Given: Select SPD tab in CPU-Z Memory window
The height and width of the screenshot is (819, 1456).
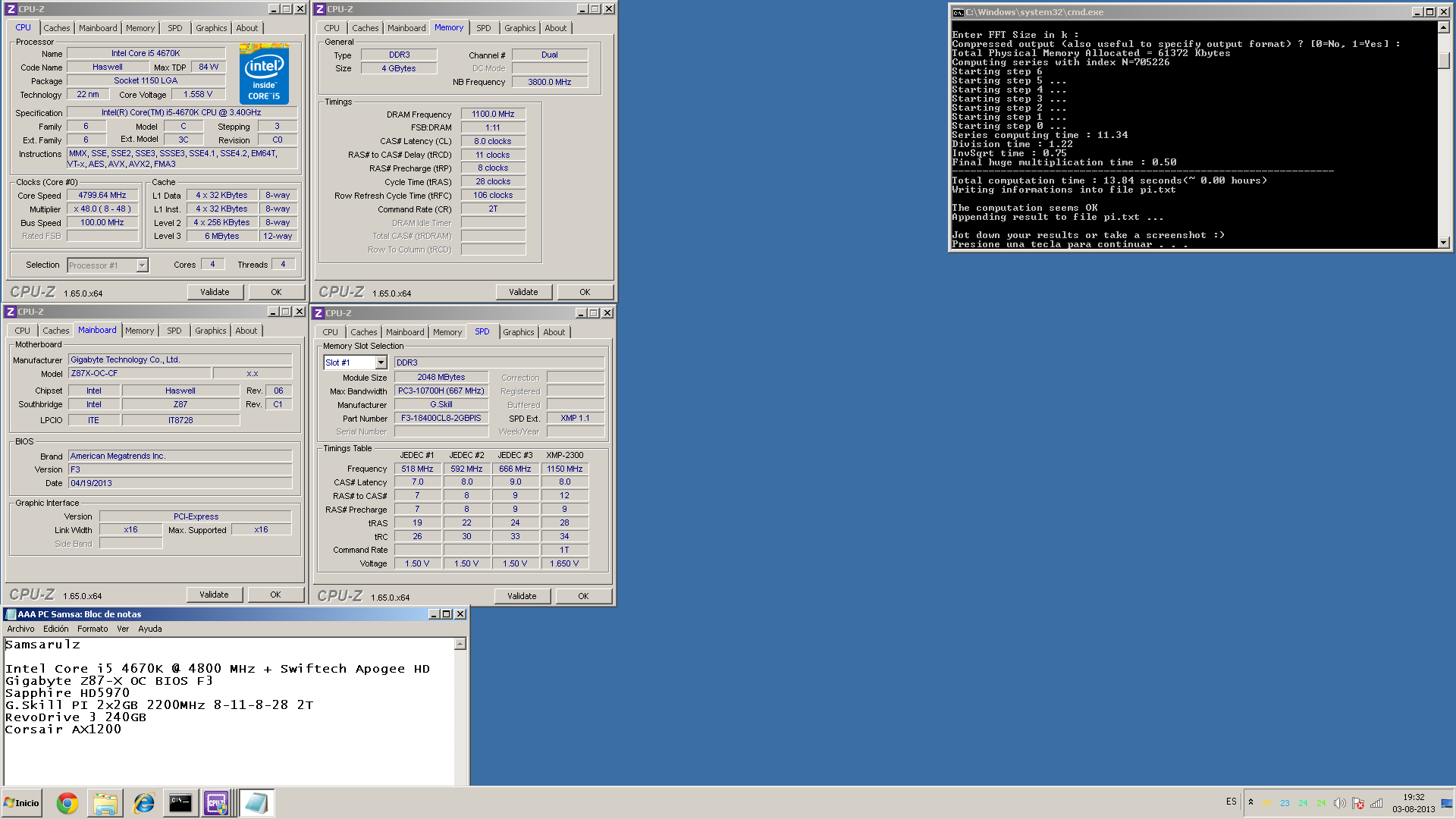Looking at the screenshot, I should click(484, 28).
